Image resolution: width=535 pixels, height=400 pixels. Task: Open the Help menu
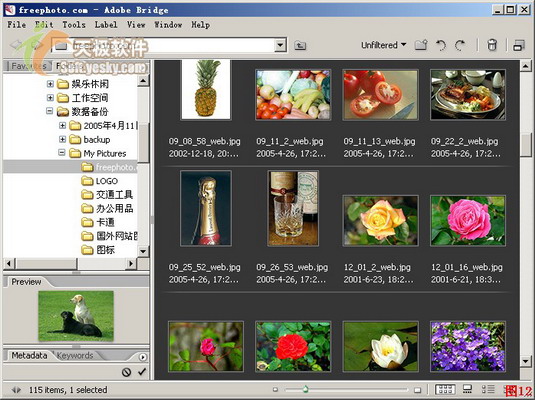point(200,25)
